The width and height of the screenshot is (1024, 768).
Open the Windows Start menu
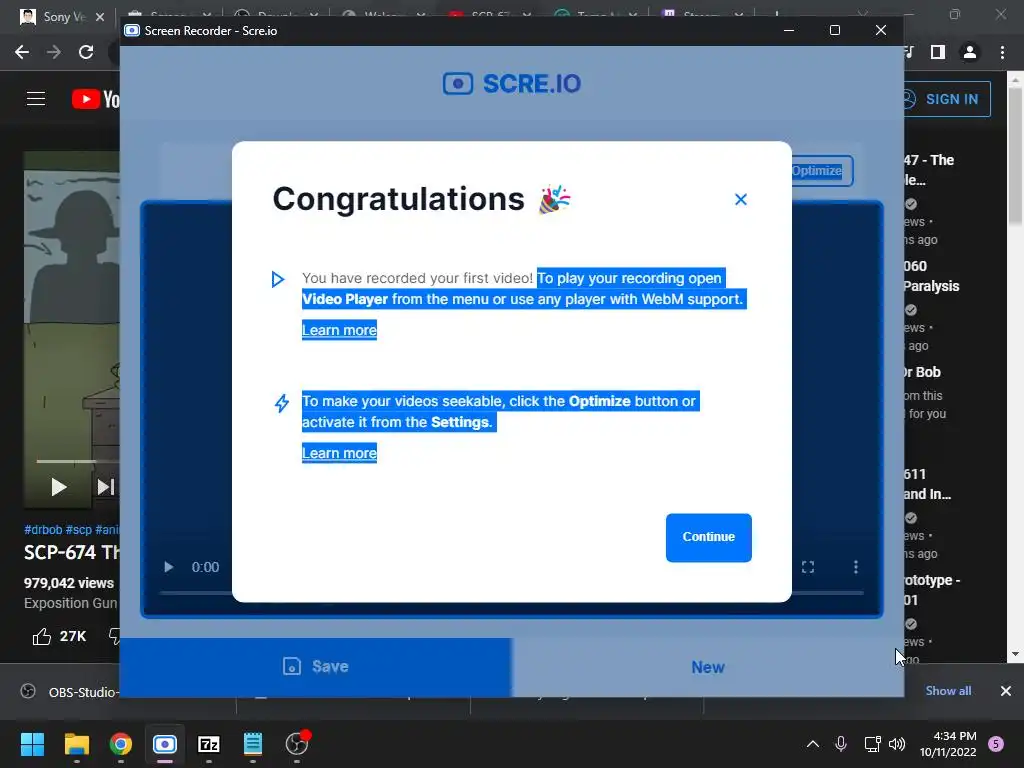point(32,744)
